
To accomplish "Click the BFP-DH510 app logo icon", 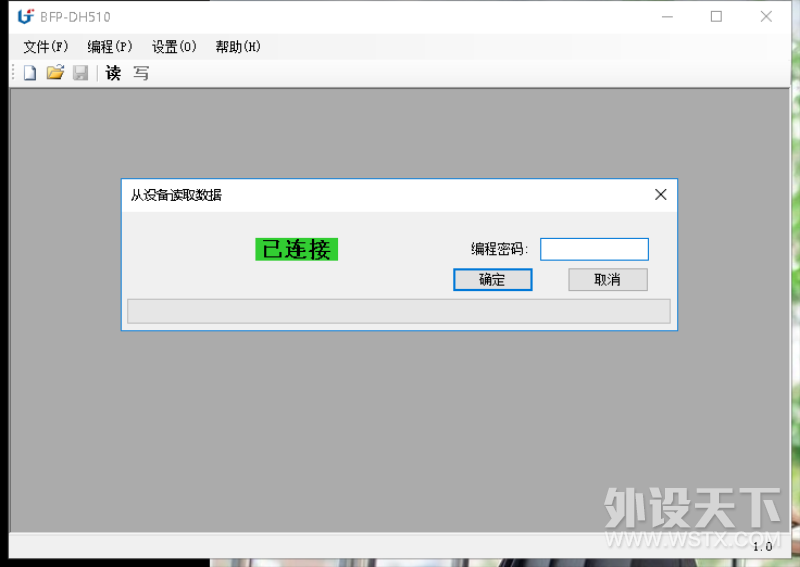I will (26, 16).
